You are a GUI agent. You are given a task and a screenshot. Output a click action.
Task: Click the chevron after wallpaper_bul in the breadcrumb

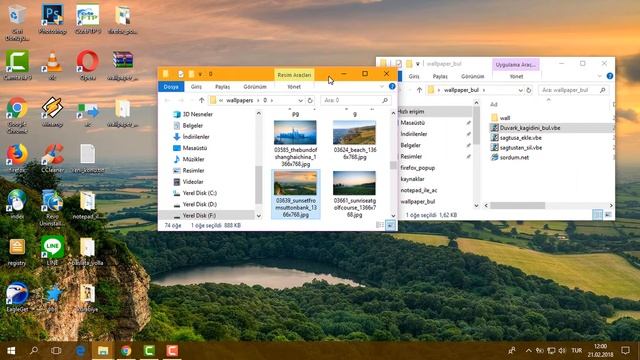coord(484,90)
